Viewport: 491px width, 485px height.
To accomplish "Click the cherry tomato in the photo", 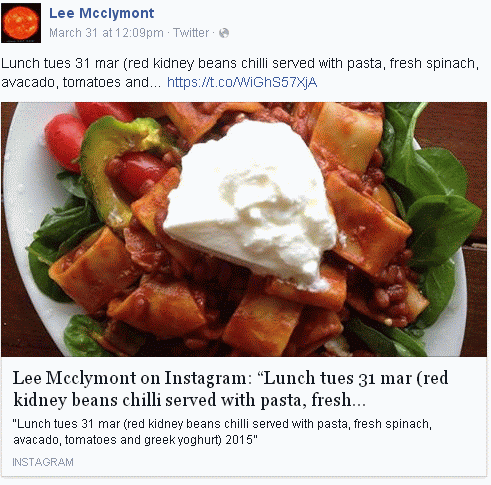I will pyautogui.click(x=63, y=142).
